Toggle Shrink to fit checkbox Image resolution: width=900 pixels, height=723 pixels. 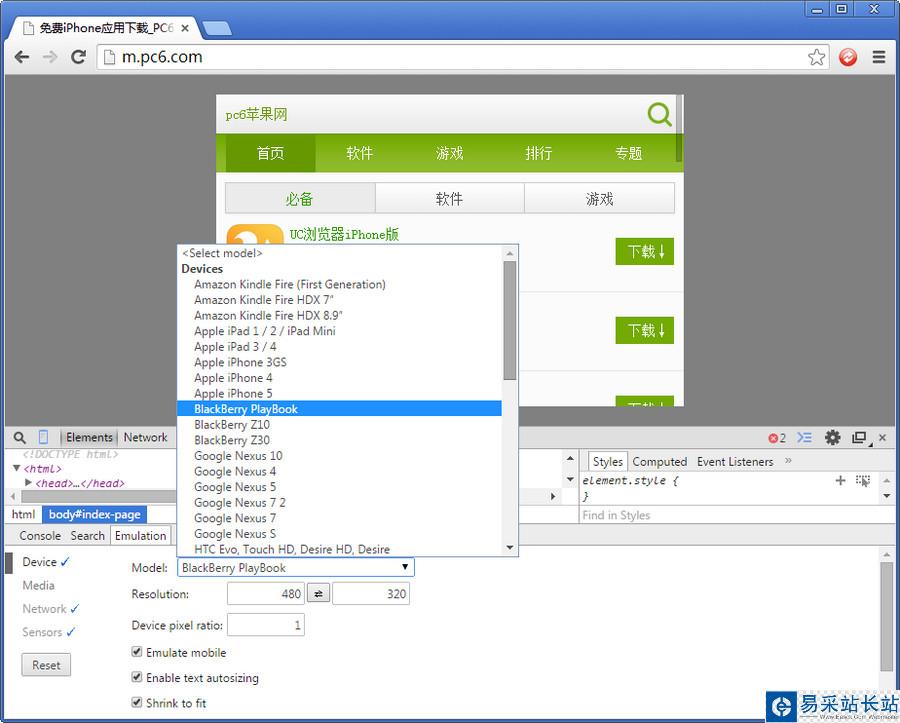tap(137, 702)
